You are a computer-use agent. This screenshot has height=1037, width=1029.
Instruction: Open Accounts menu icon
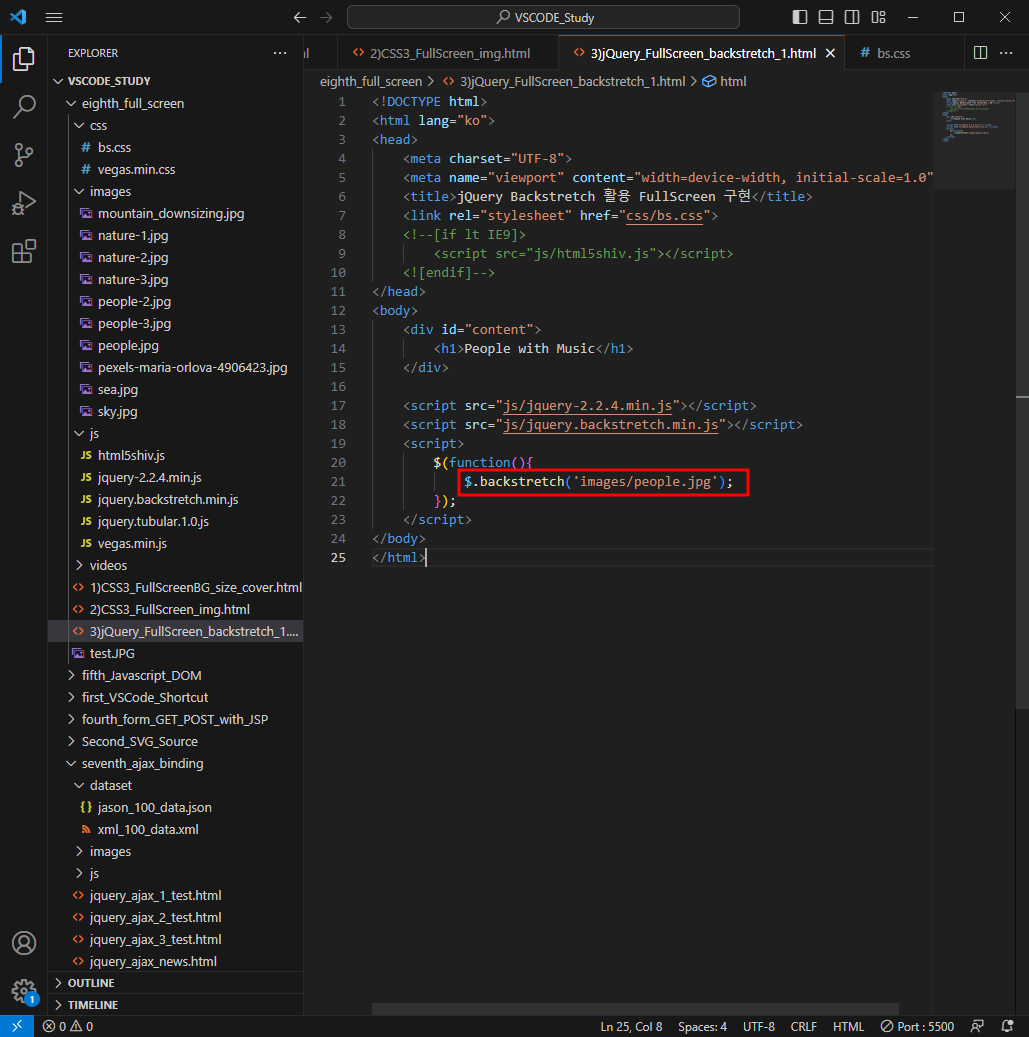click(24, 943)
